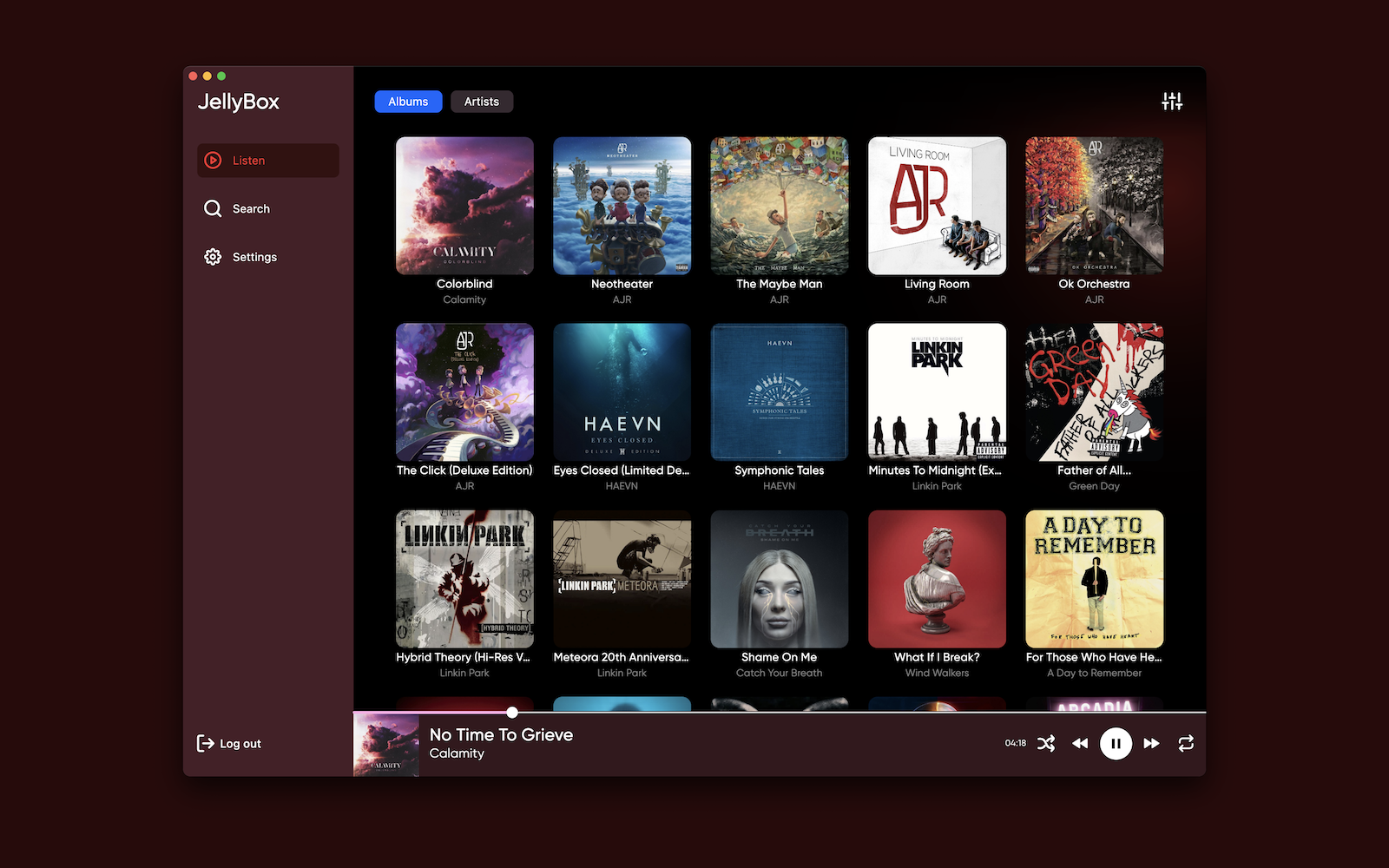Click the Catch Your Breath artist label
Viewport: 1389px width, 868px height.
pos(780,673)
